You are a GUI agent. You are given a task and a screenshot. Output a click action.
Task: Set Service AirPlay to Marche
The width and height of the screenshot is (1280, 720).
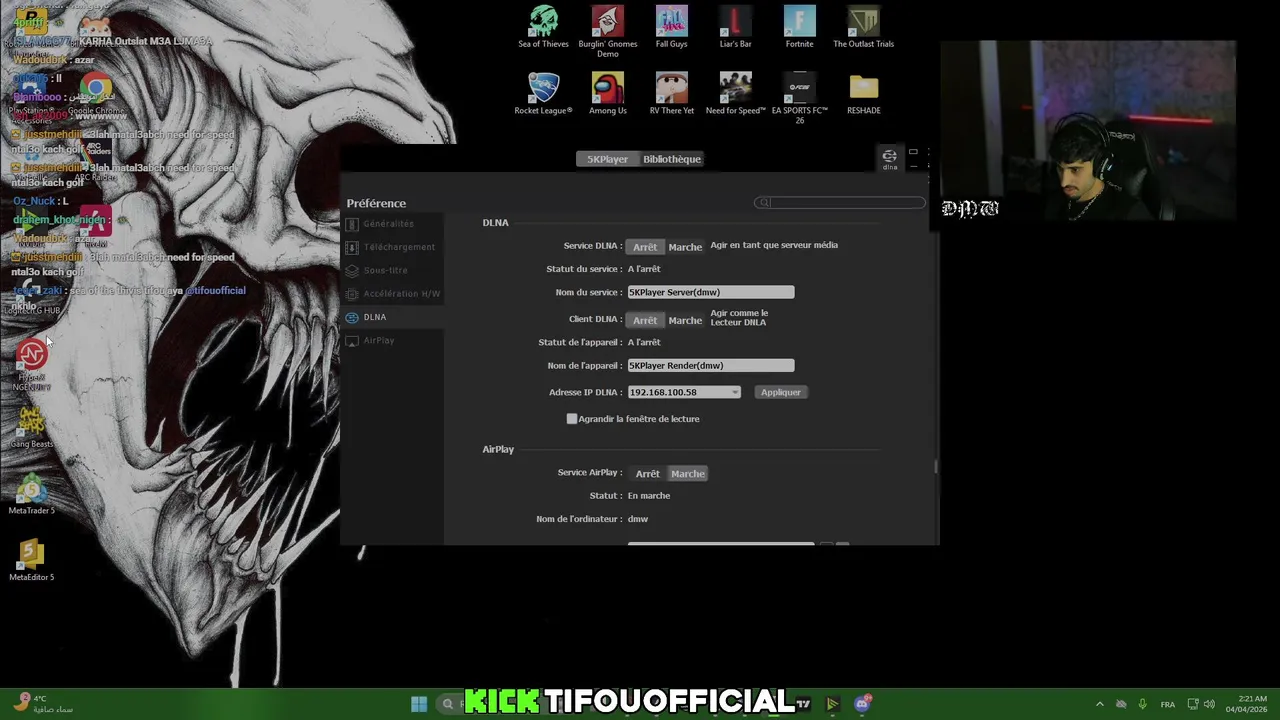point(688,473)
